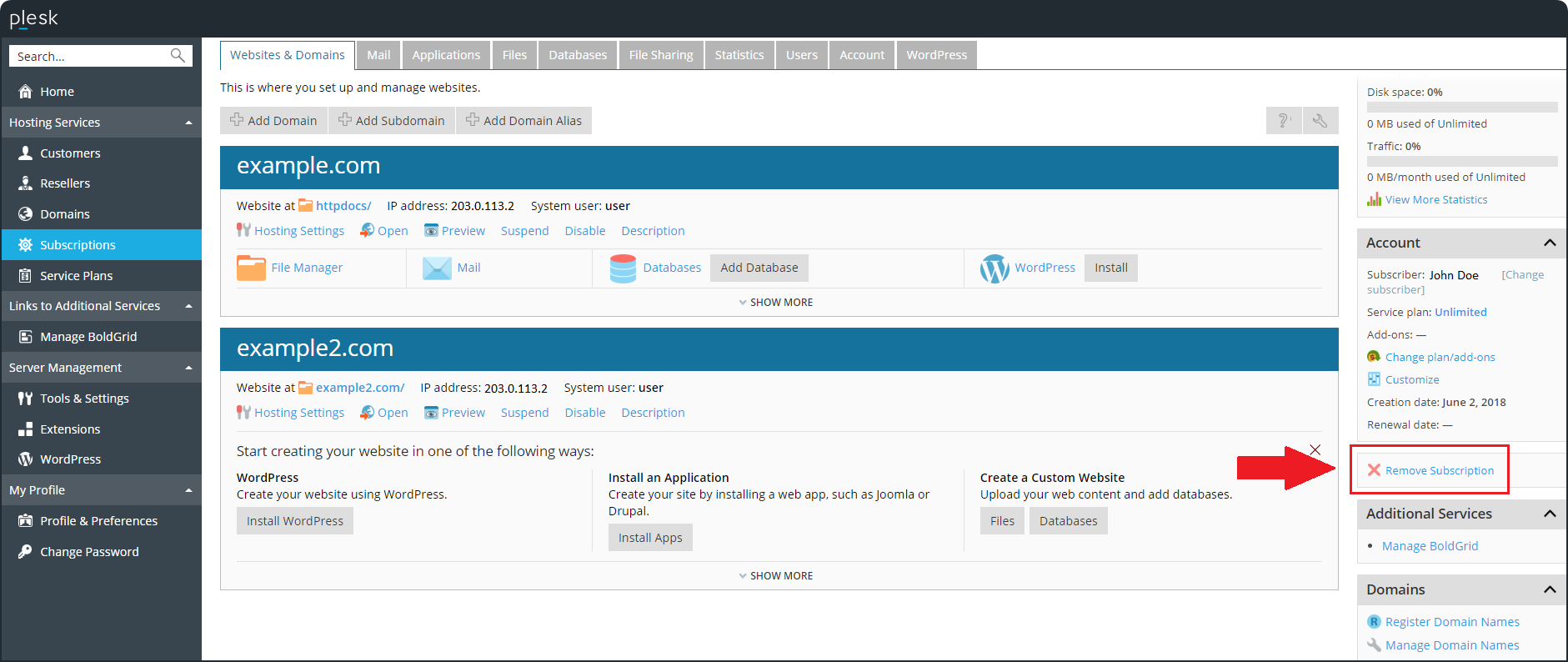The width and height of the screenshot is (1568, 662).
Task: Click Remove Subscription link
Action: coord(1439,470)
